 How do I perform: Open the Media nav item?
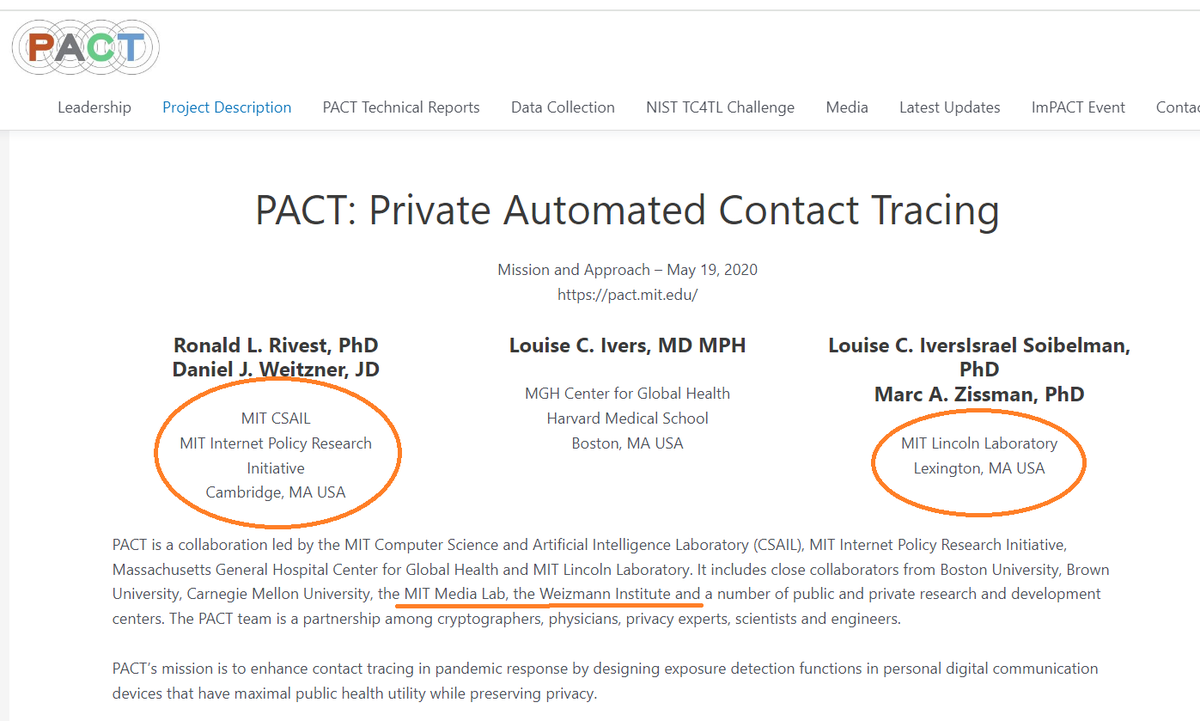point(847,107)
